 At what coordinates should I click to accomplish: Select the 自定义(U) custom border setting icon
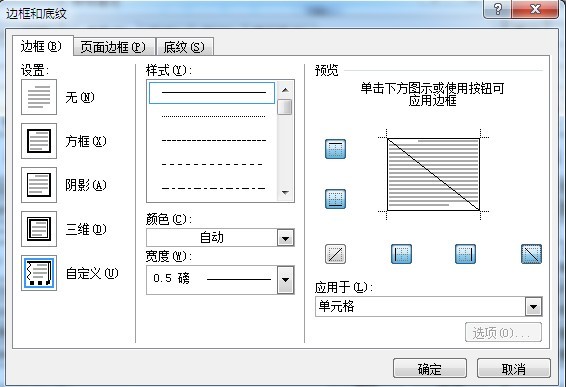[x=39, y=273]
